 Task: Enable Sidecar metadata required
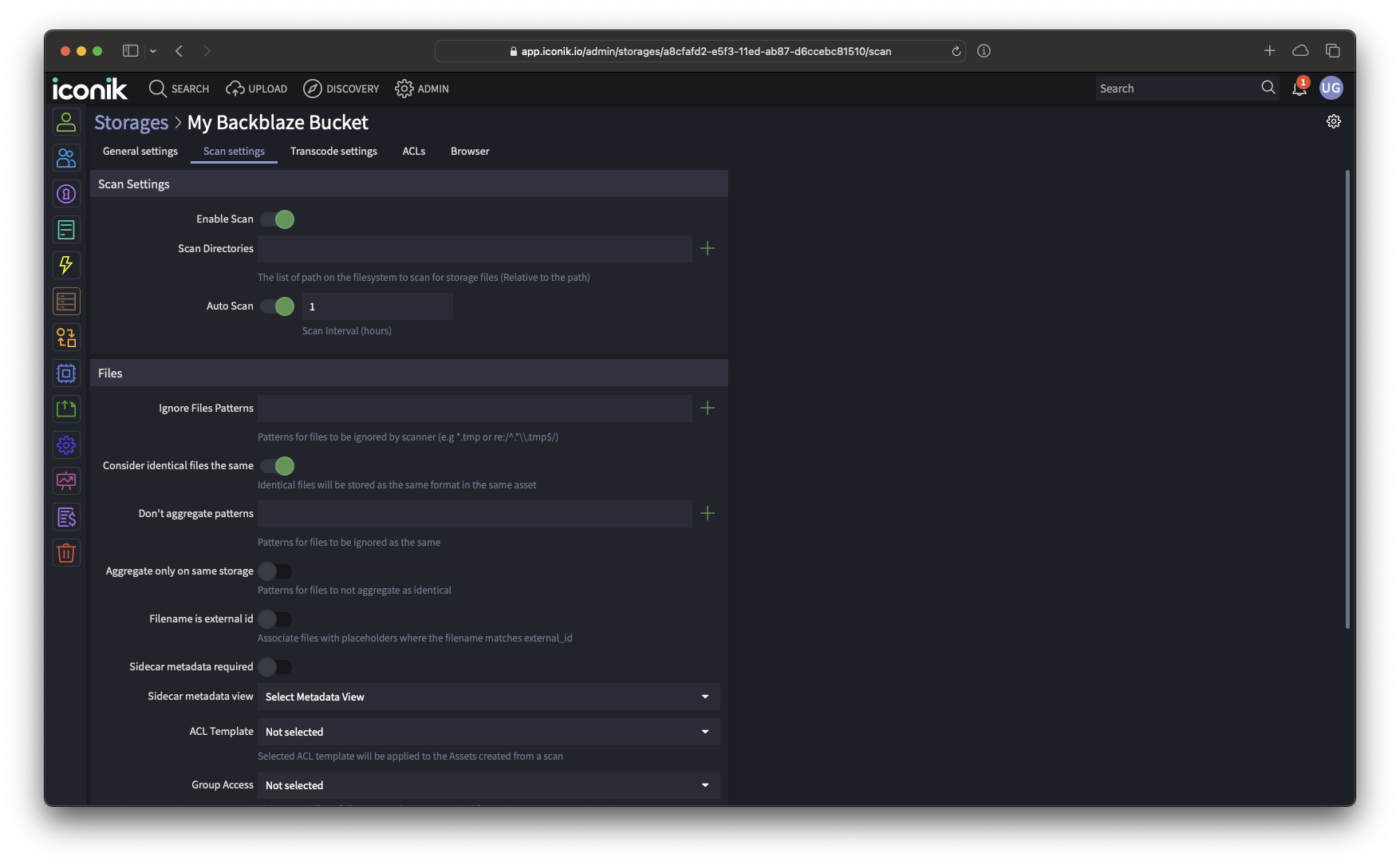pyautogui.click(x=275, y=667)
